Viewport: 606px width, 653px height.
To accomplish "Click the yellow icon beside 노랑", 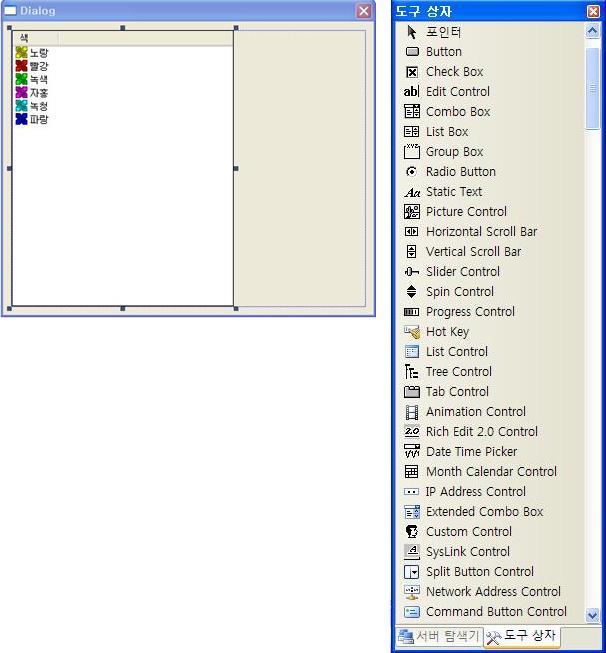I will 21,52.
